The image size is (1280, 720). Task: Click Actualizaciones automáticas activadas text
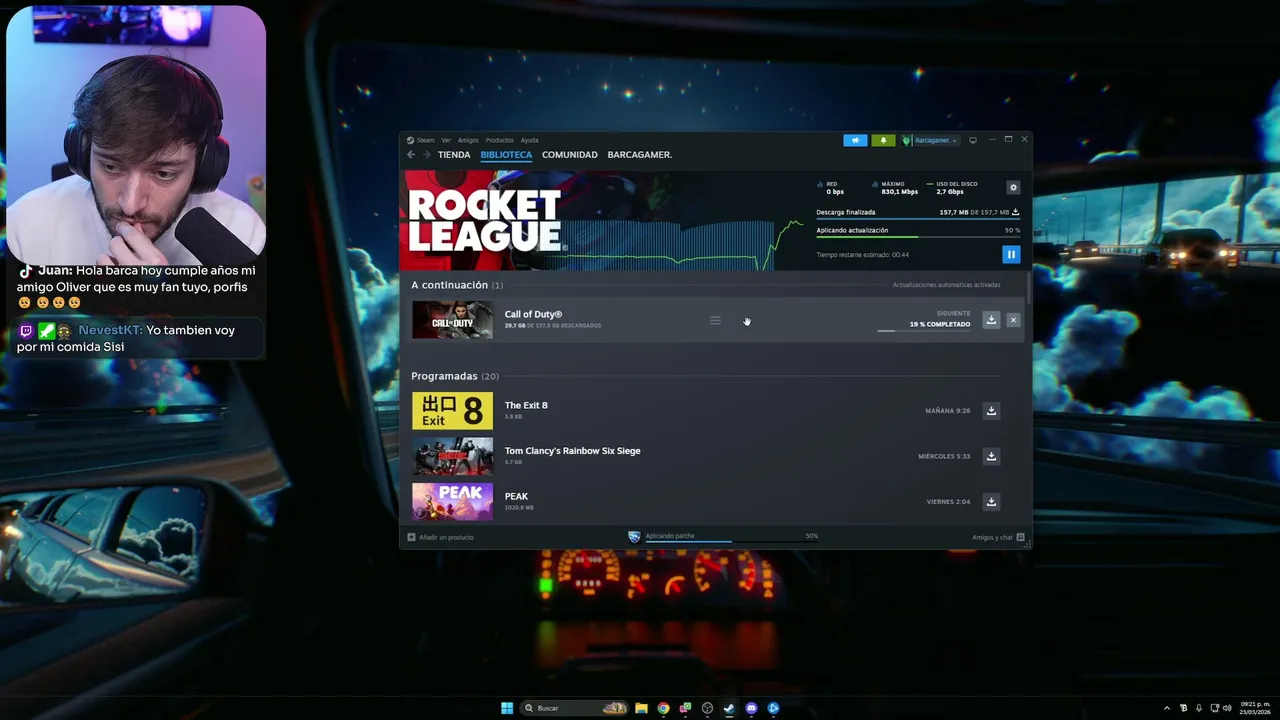coord(946,285)
